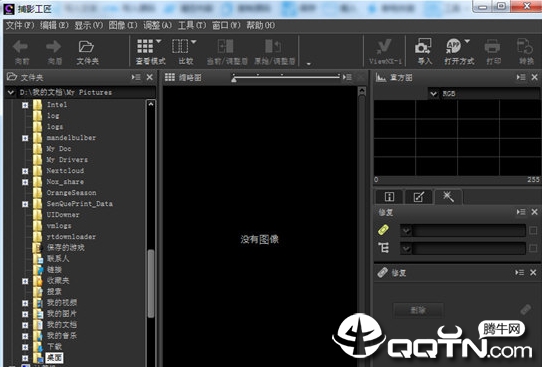Open the 缩略图 panel options menu icon
This screenshot has width=542, height=367.
(347, 77)
